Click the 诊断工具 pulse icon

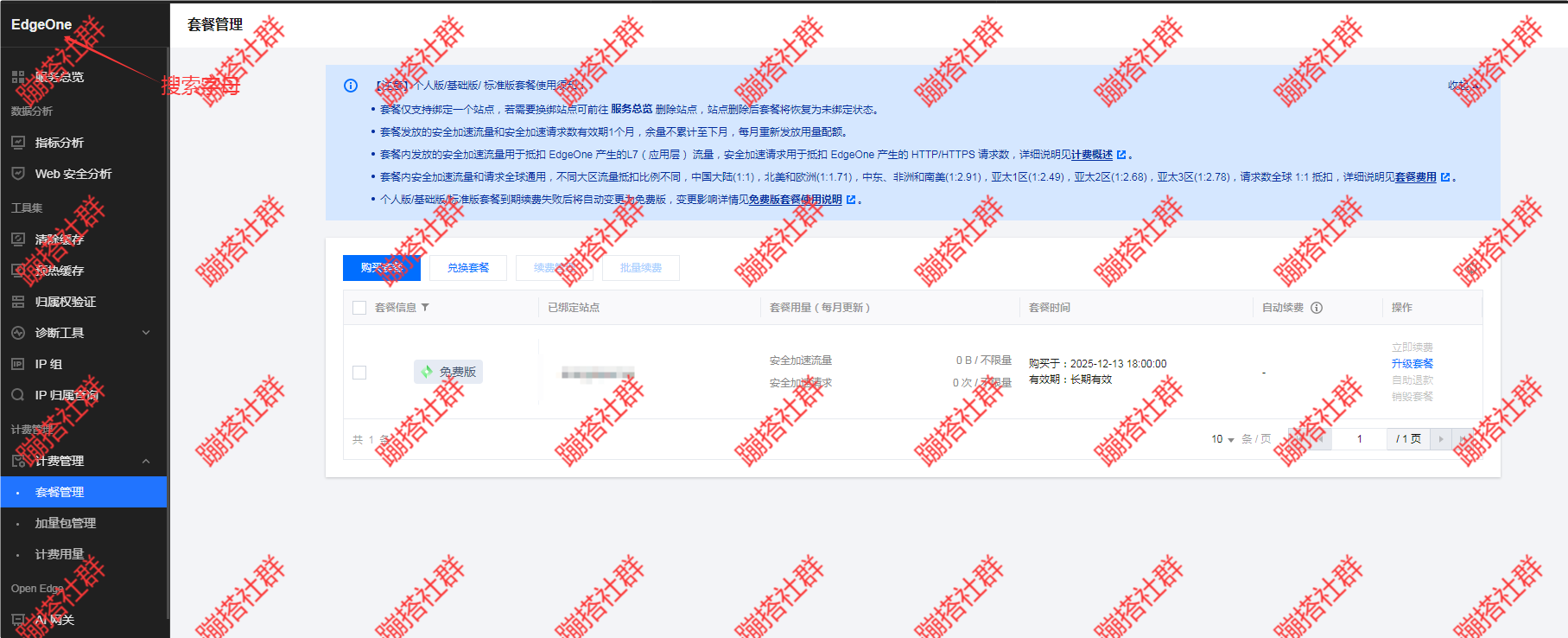(x=18, y=333)
